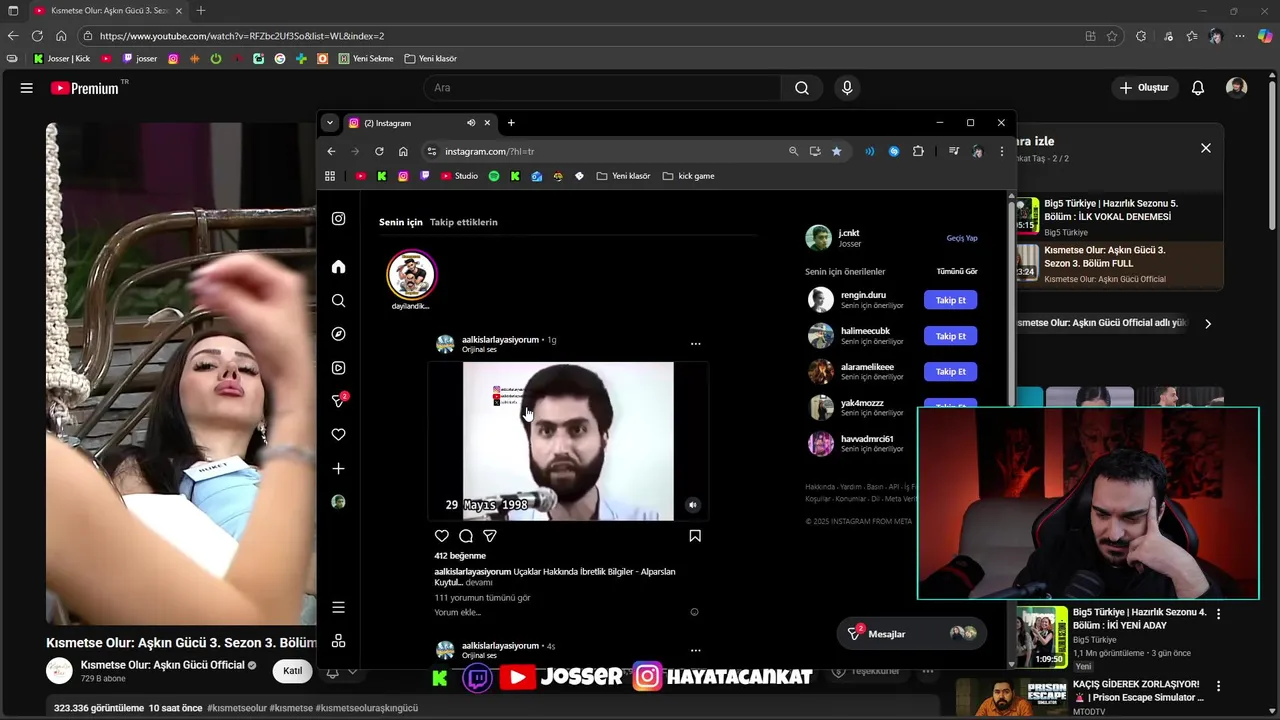Like the aalkislarlayasiyorum post
The width and height of the screenshot is (1280, 720).
point(441,536)
